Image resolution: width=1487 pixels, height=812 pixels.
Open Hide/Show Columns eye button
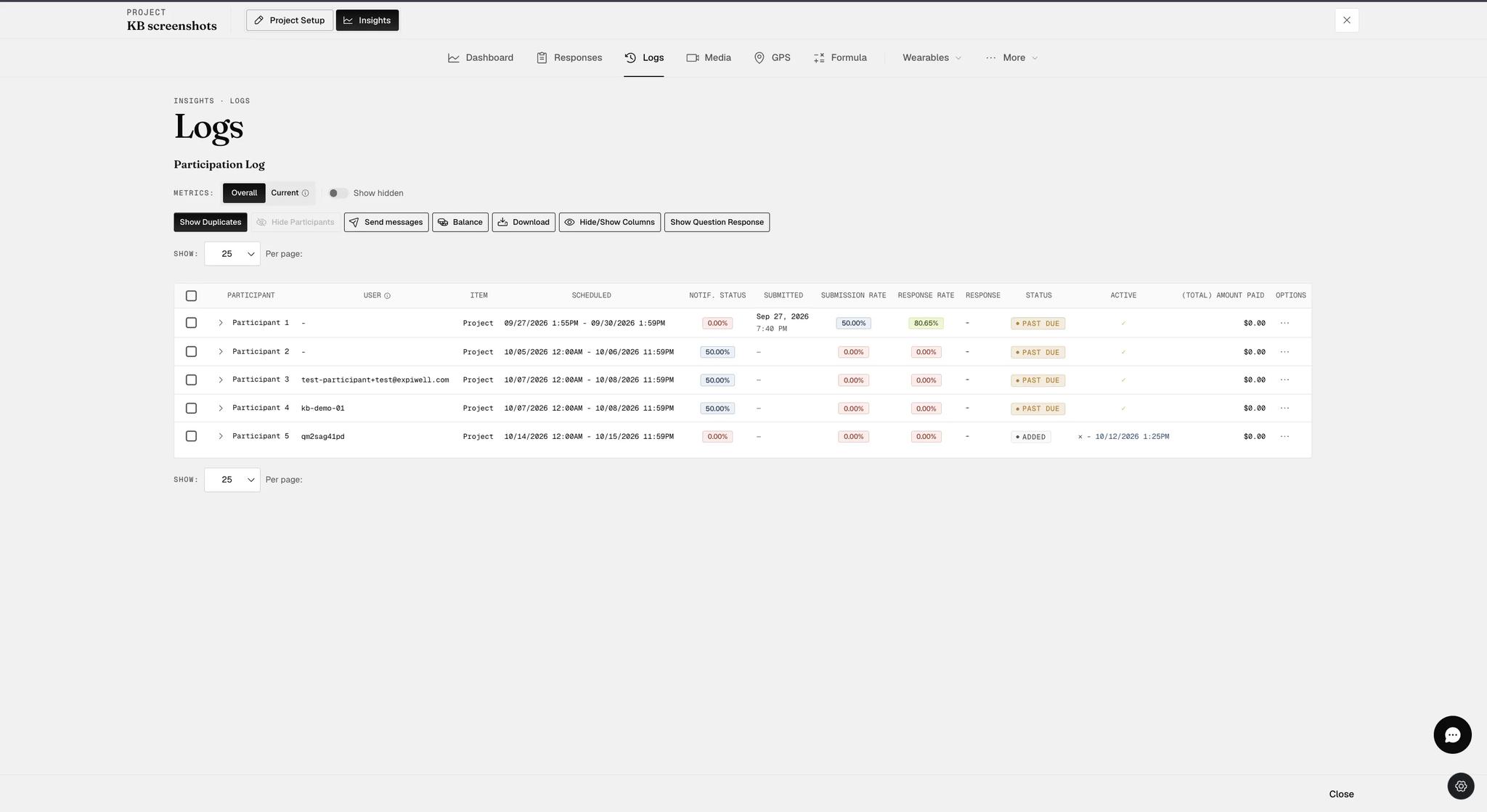point(610,222)
